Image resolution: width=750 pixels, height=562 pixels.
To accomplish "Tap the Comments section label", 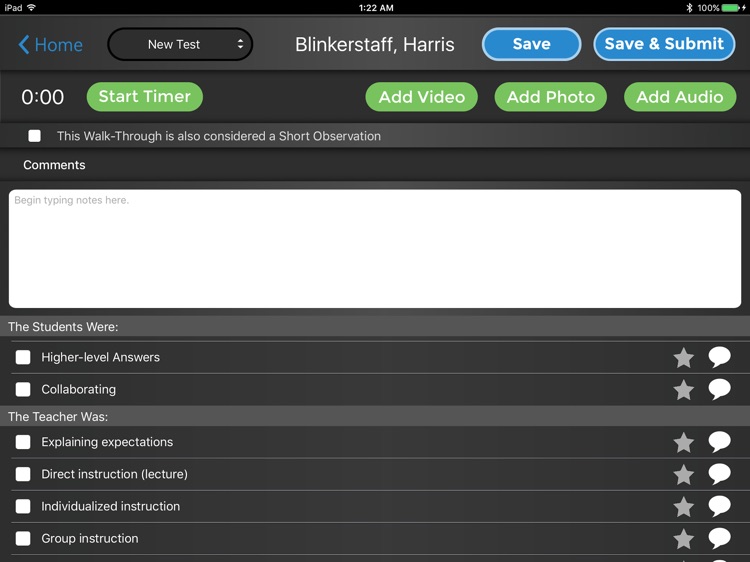I will point(54,165).
